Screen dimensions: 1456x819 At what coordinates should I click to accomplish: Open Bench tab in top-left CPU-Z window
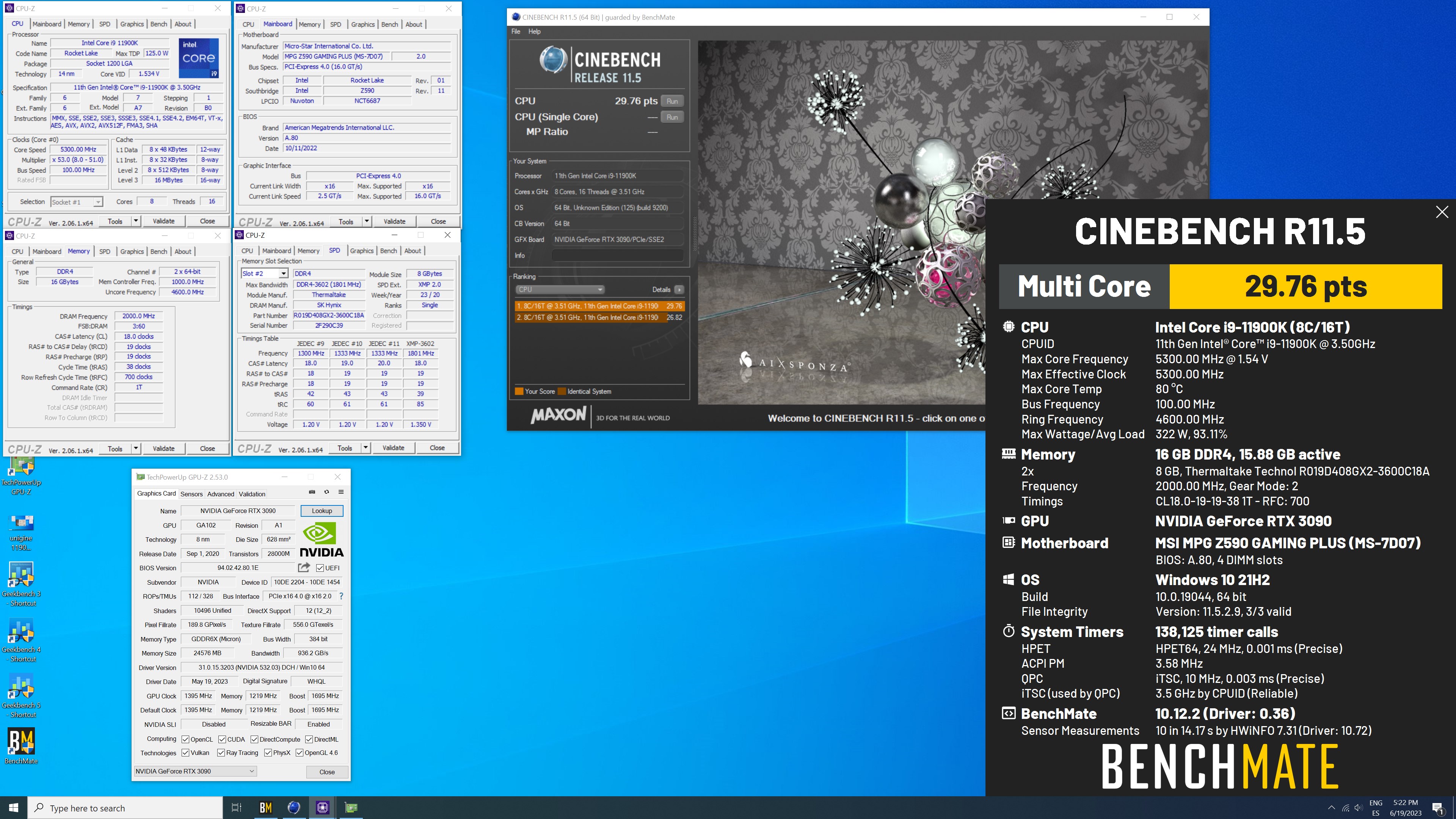[x=158, y=24]
